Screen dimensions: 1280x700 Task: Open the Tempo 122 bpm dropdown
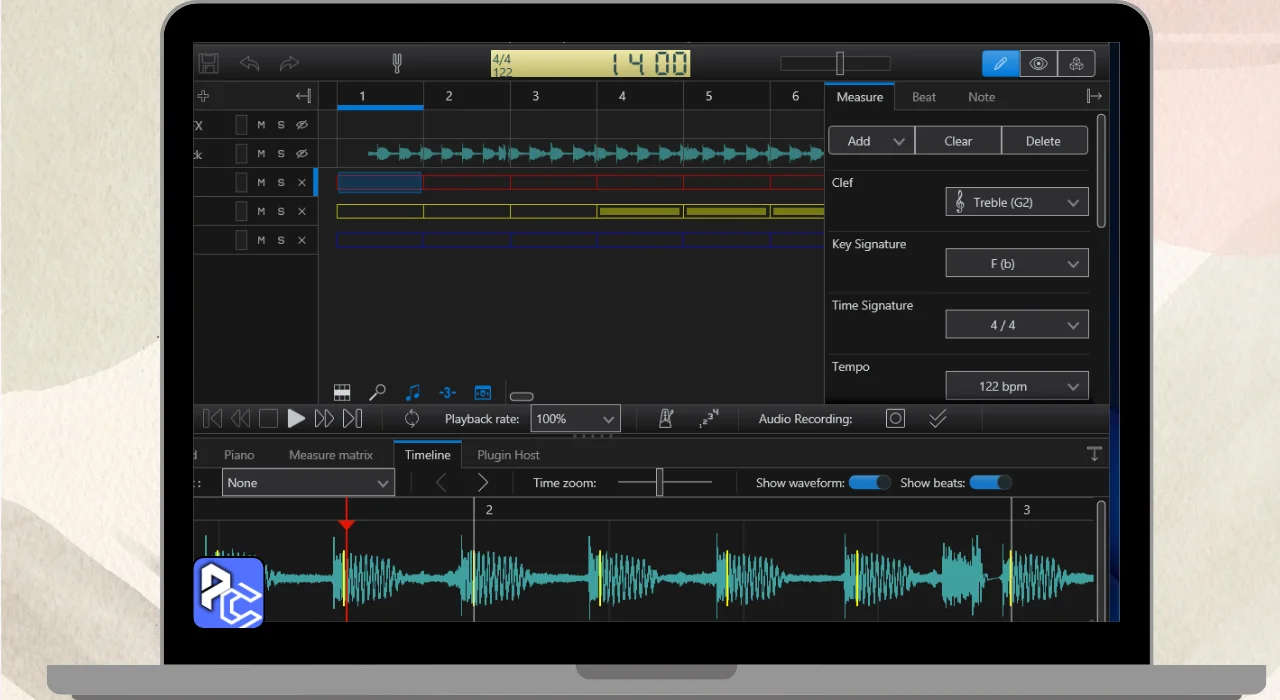pyautogui.click(x=1017, y=386)
